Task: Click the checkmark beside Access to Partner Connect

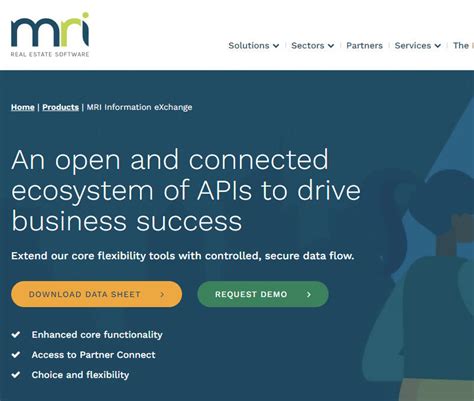Action: (16, 355)
